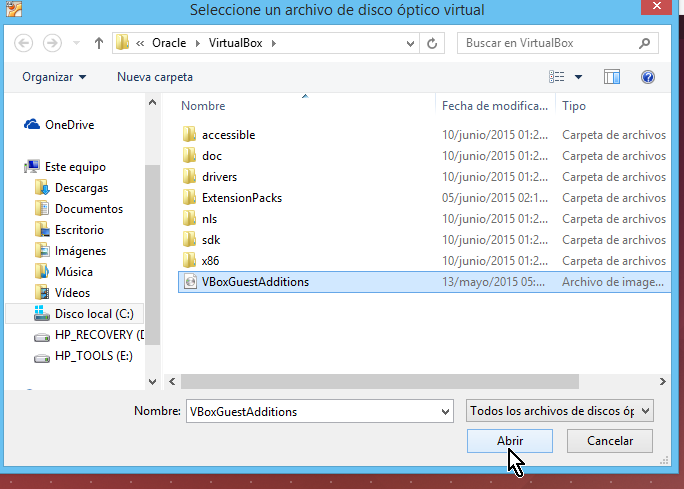This screenshot has width=684, height=489.
Task: Select the HP_RECOVERY drive
Action: [89, 335]
